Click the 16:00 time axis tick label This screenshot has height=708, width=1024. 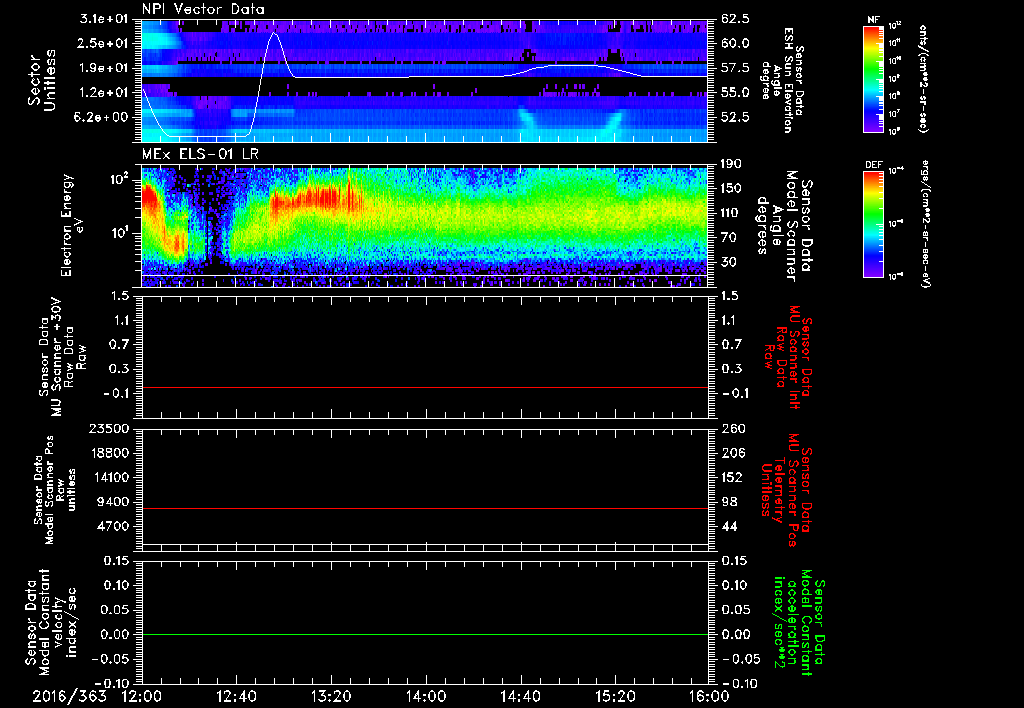[x=709, y=696]
